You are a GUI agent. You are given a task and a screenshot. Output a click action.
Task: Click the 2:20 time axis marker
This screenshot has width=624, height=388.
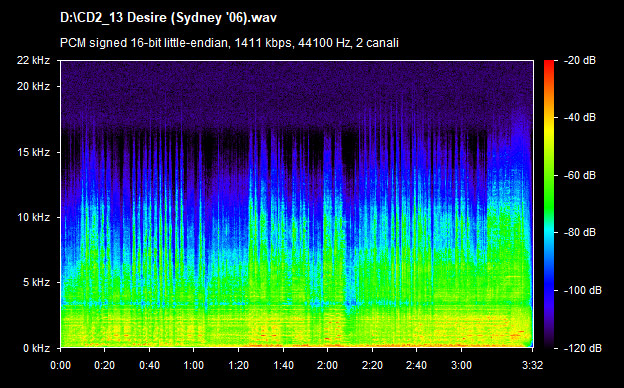click(372, 365)
